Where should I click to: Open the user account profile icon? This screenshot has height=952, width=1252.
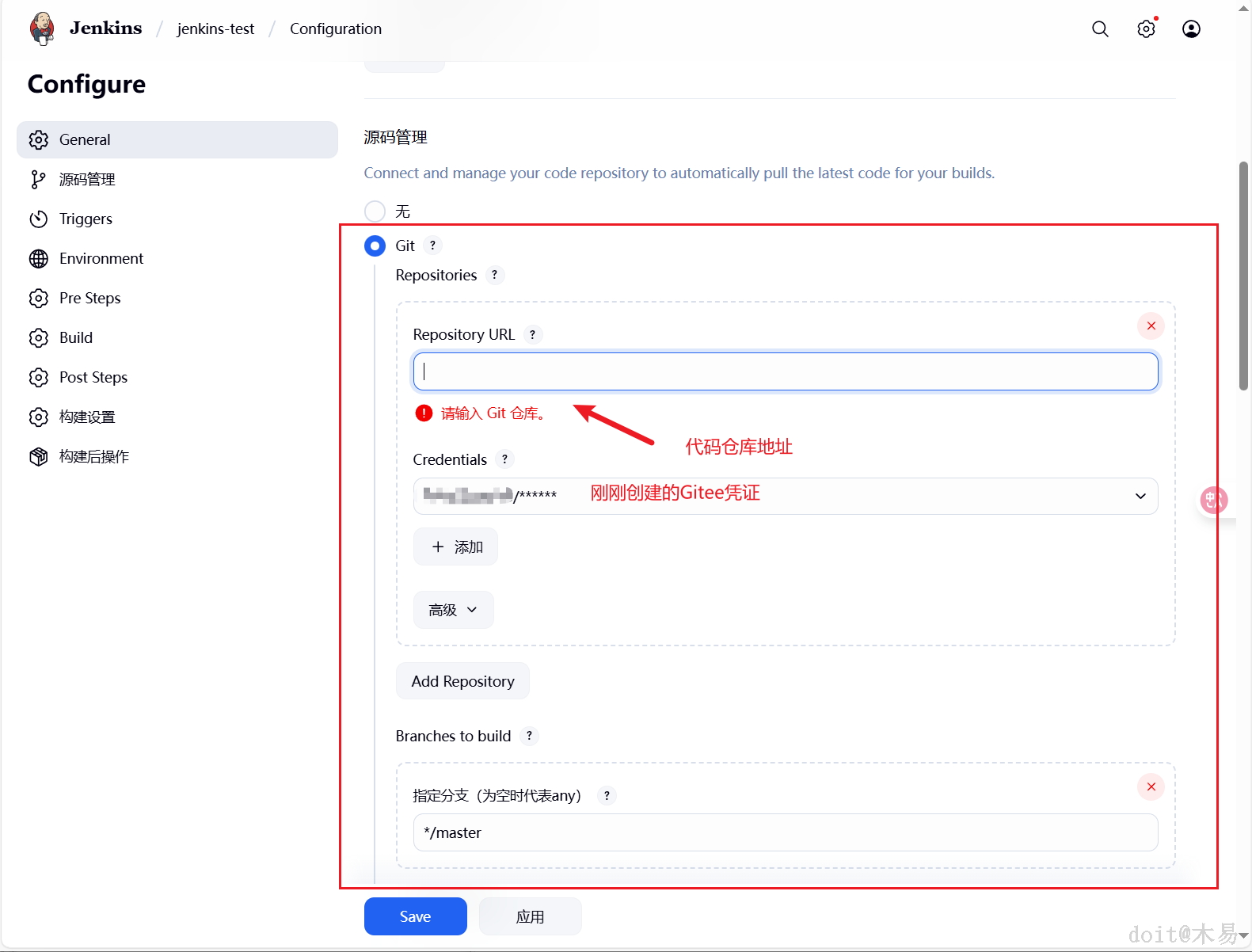(1191, 29)
